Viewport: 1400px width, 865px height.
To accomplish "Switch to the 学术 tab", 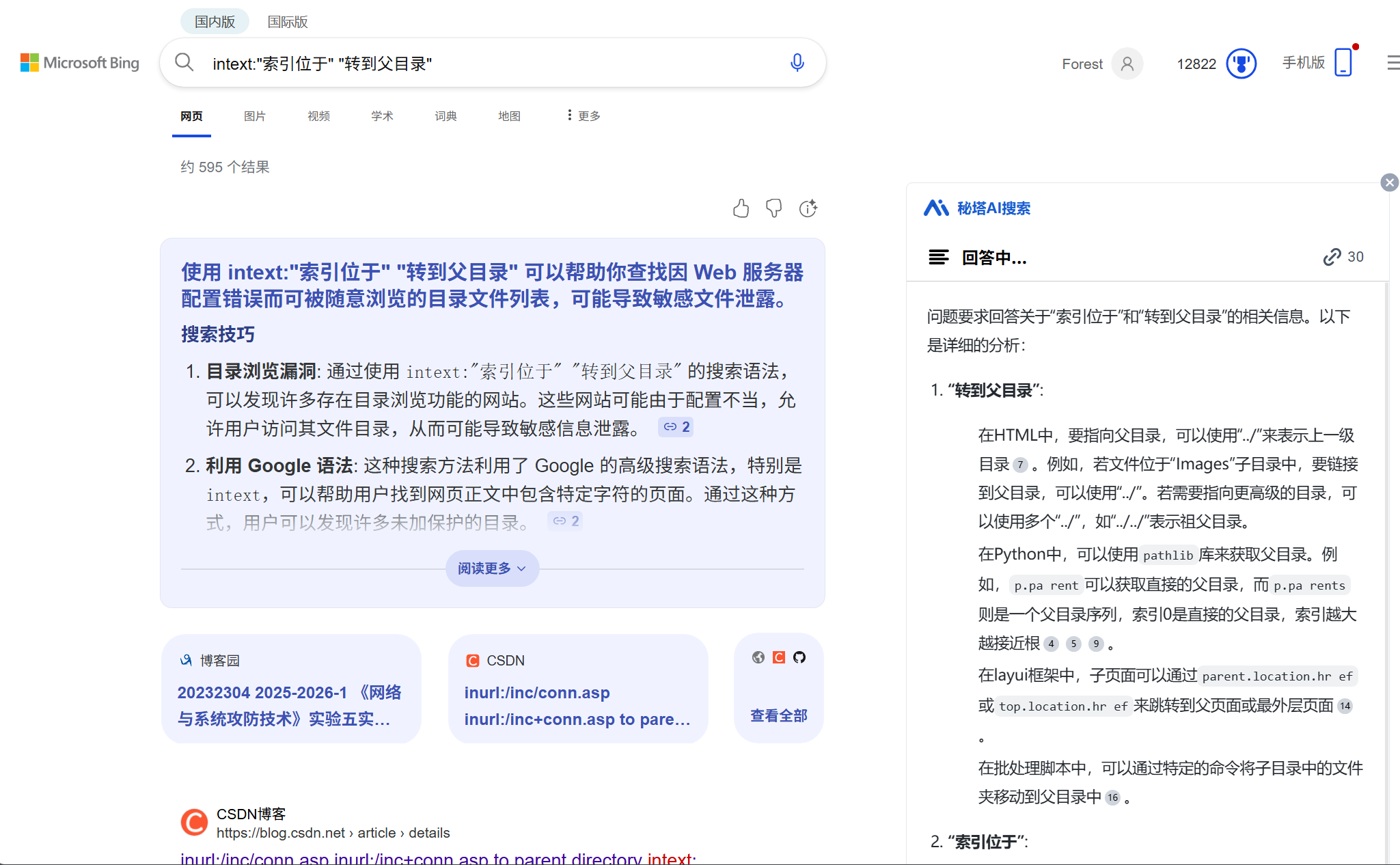I will (x=382, y=116).
